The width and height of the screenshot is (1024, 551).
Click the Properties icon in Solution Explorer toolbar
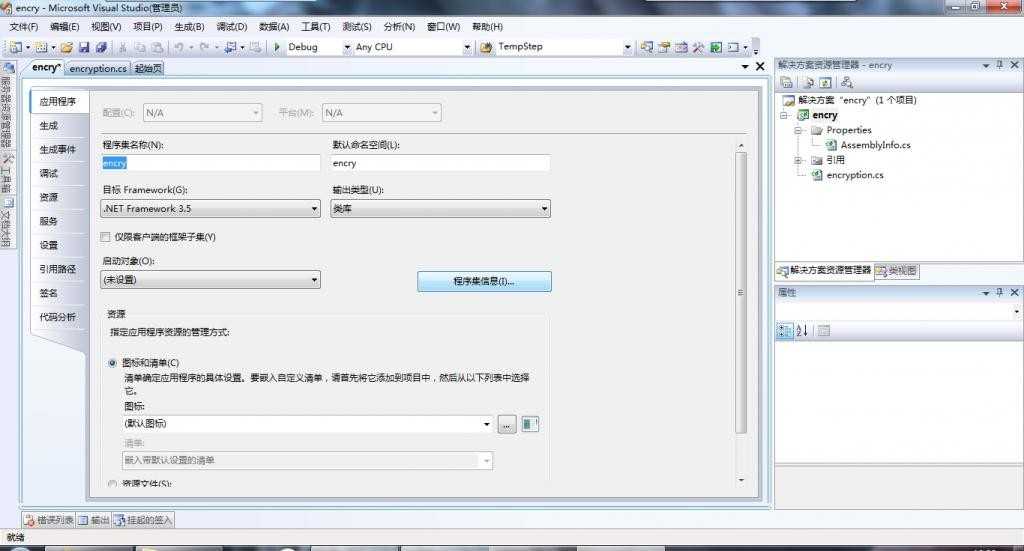point(787,82)
